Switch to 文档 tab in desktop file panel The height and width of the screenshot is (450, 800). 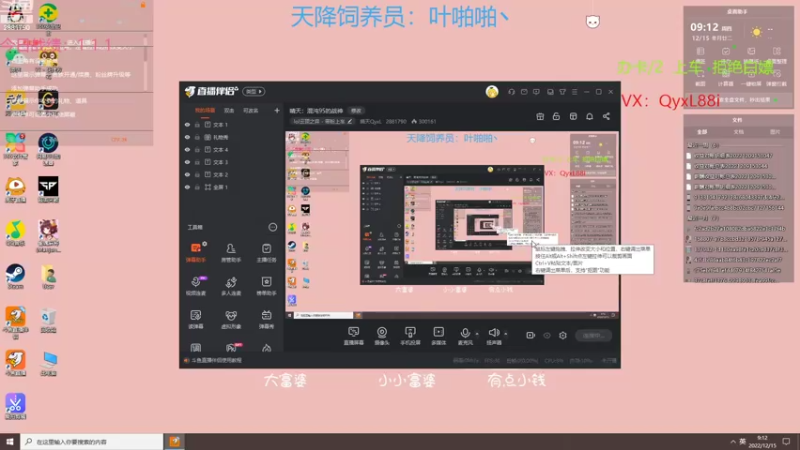[x=738, y=132]
